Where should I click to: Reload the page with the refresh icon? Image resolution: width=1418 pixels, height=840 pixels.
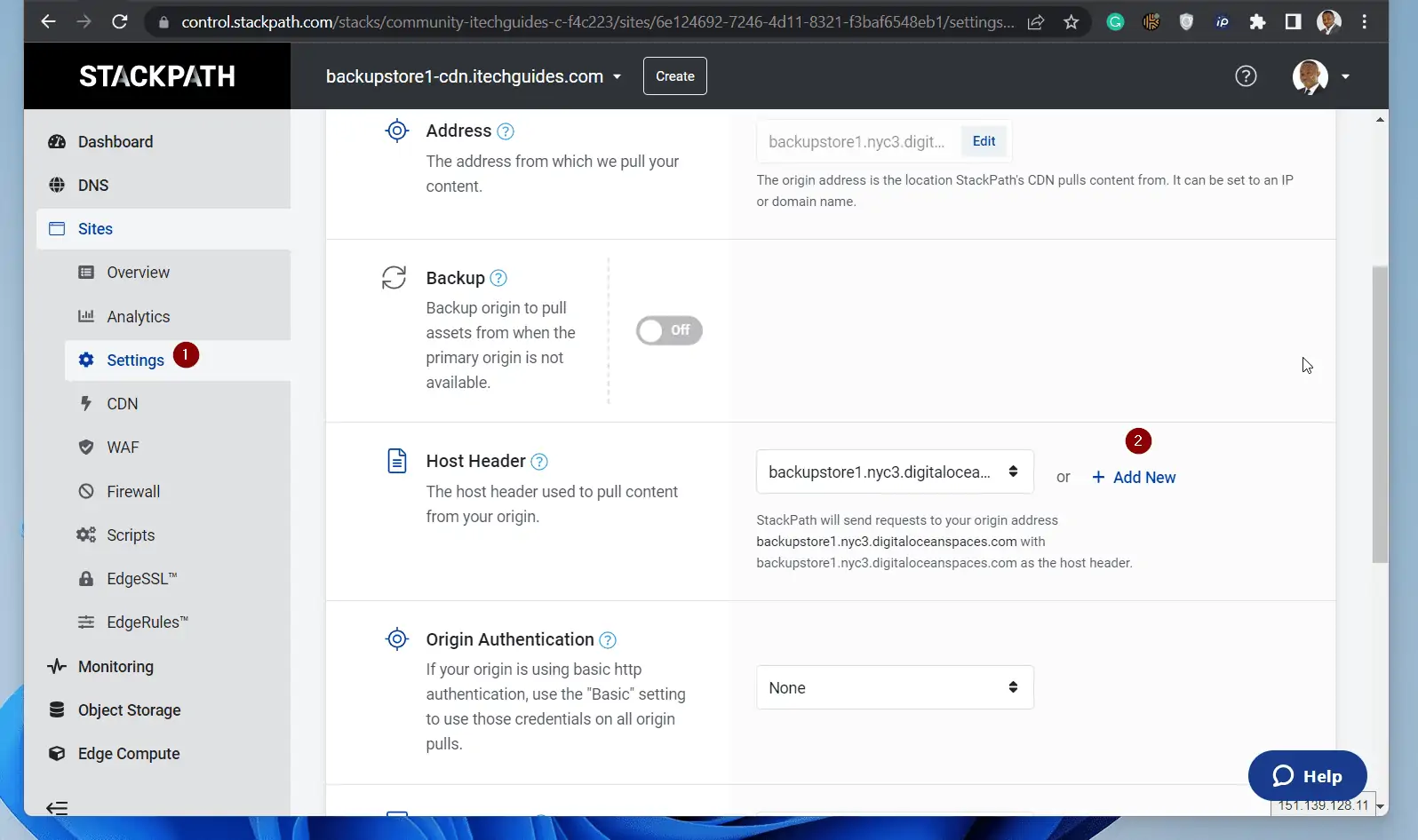[x=119, y=22]
